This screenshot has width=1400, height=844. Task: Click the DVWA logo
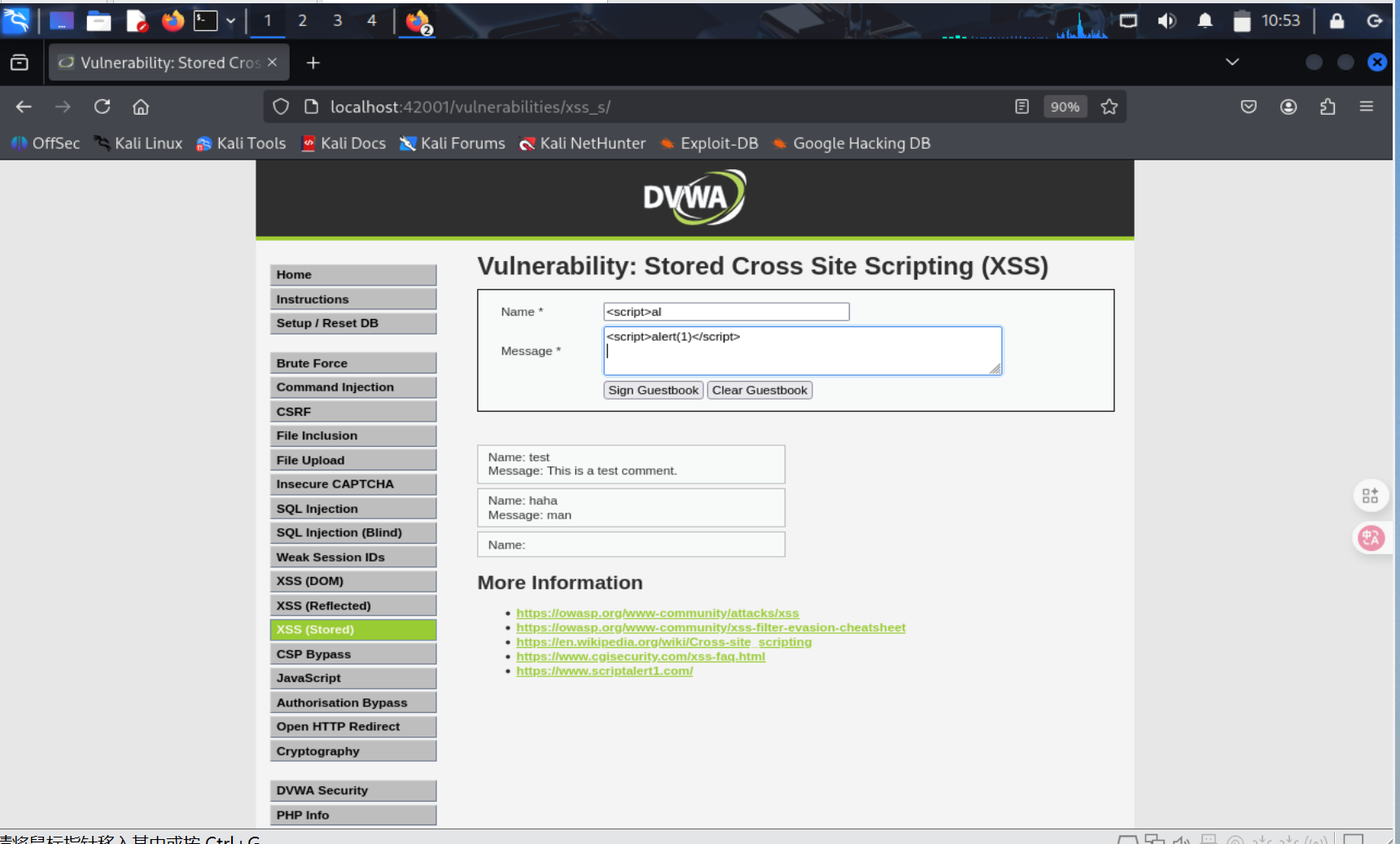click(694, 197)
